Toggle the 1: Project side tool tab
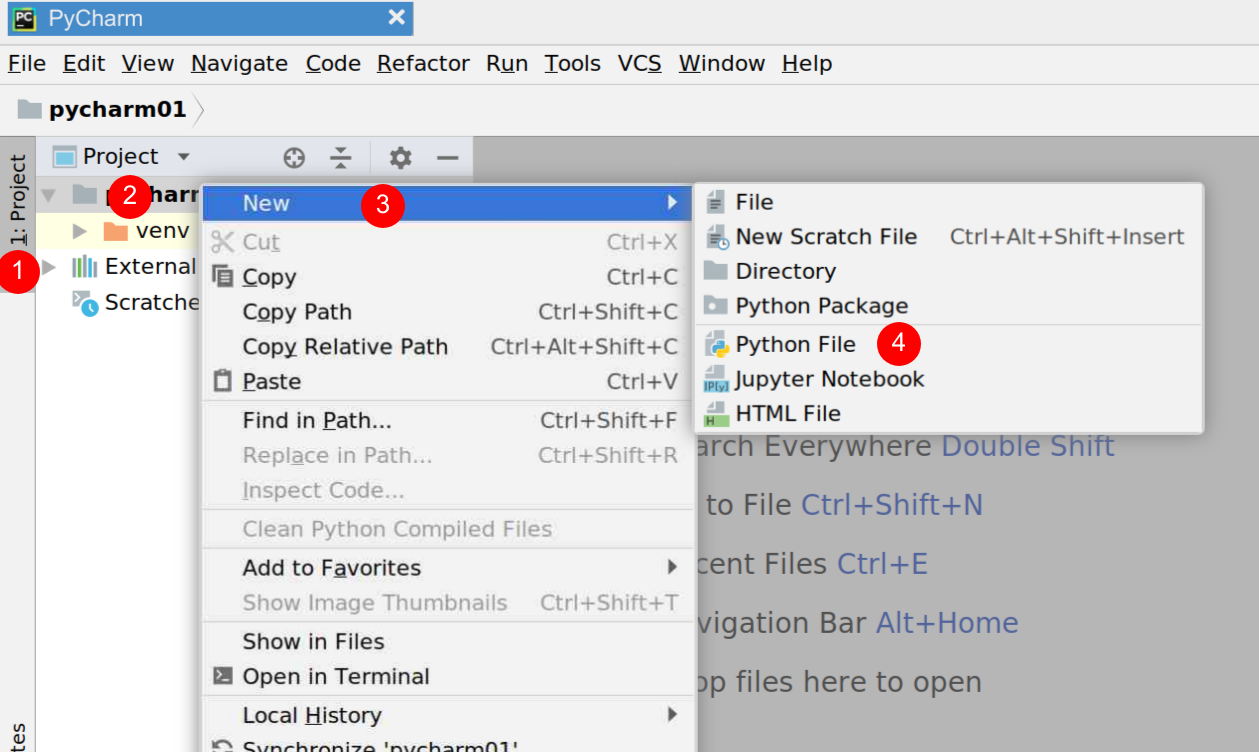The width and height of the screenshot is (1259, 752). click(18, 200)
